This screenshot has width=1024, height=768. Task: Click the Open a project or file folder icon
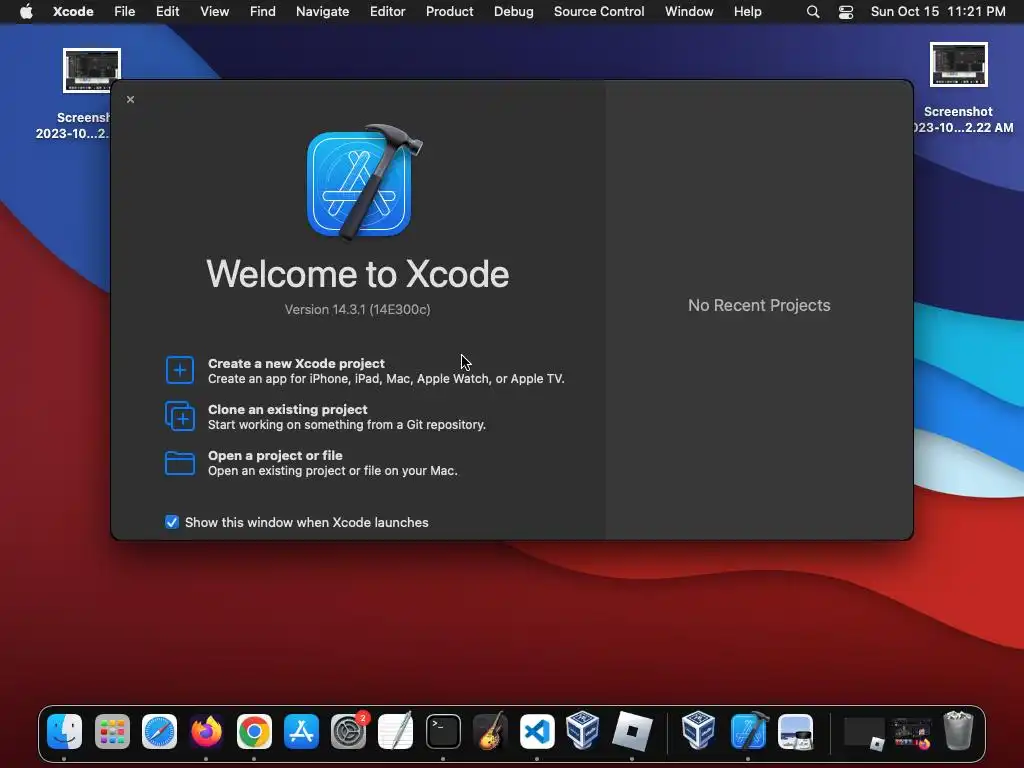pyautogui.click(x=180, y=462)
